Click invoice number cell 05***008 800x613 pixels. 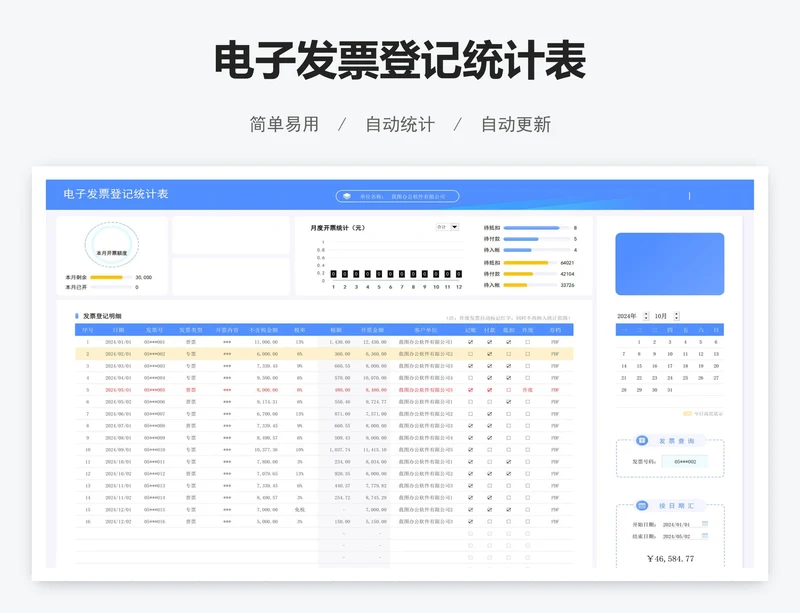coord(154,426)
